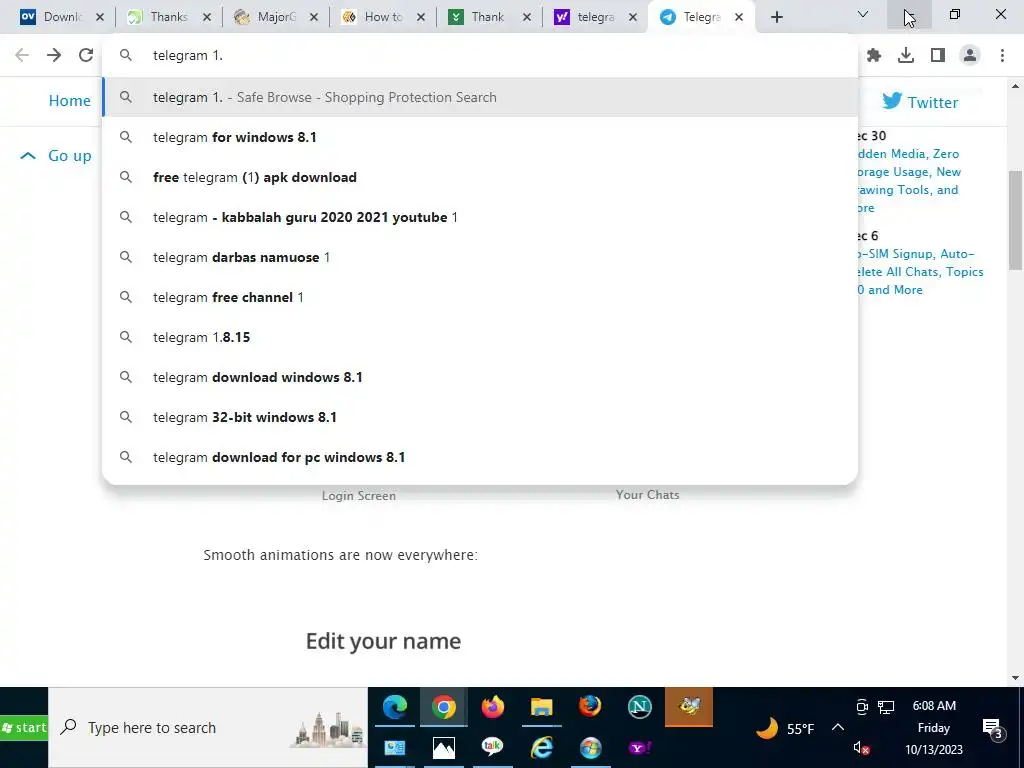Select telegram download for pc windows 8.1
This screenshot has width=1024, height=768.
(480, 457)
